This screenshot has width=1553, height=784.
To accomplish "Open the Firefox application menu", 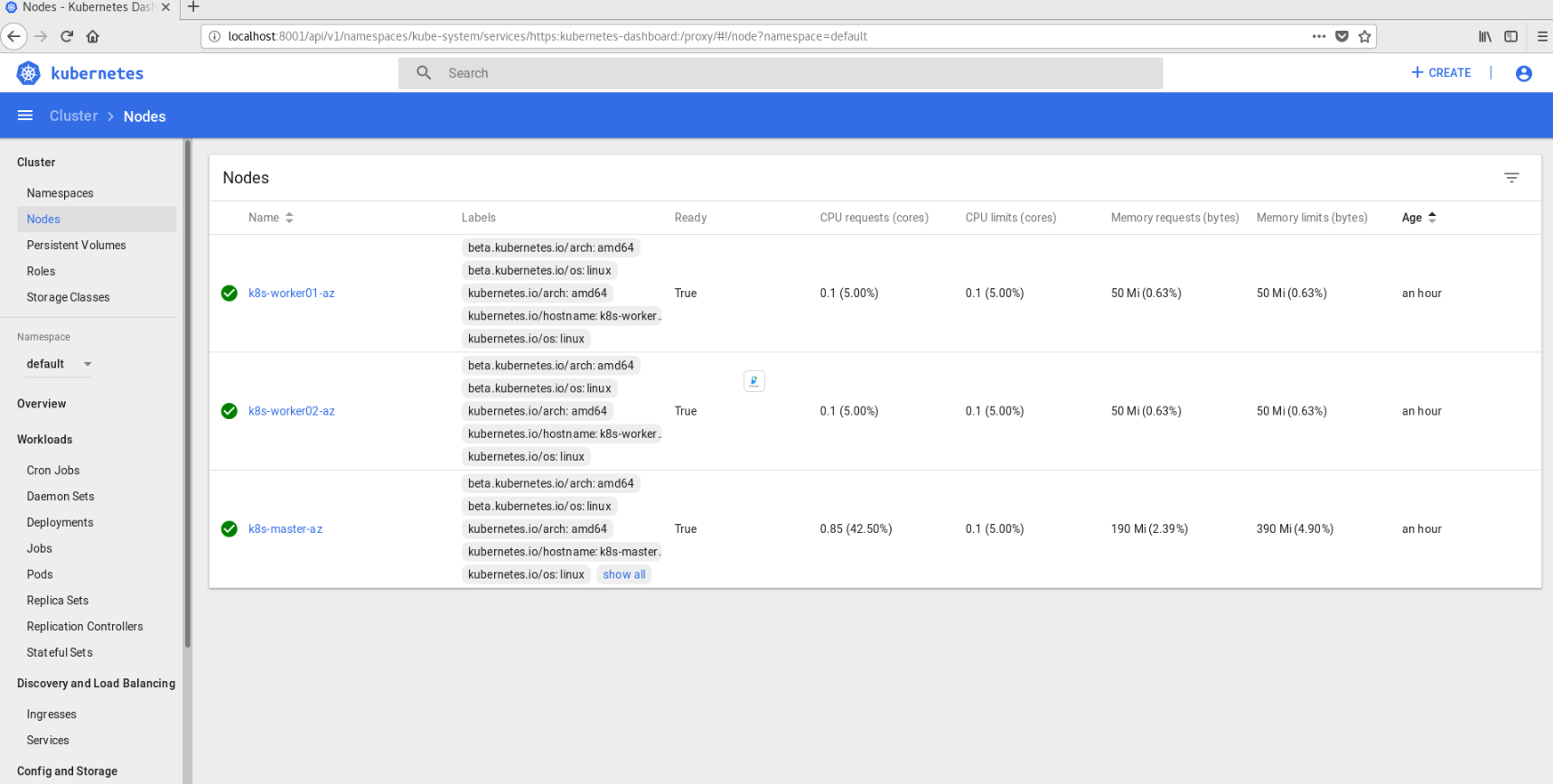I will pos(1542,36).
